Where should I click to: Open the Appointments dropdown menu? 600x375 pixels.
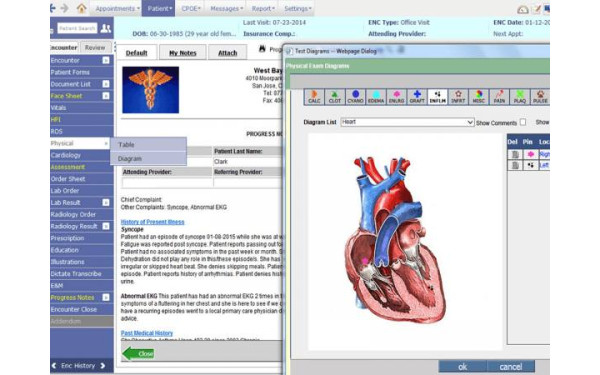pos(117,8)
